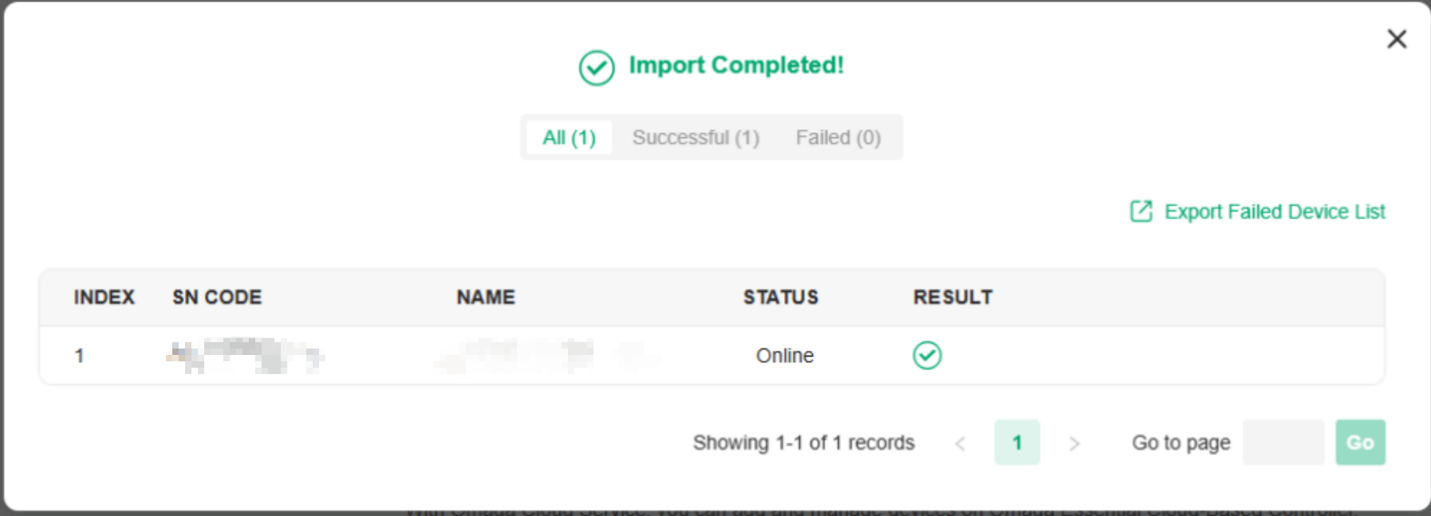Viewport: 1431px width, 516px height.
Task: Click the blurred SN code in the first row
Action: coord(245,355)
